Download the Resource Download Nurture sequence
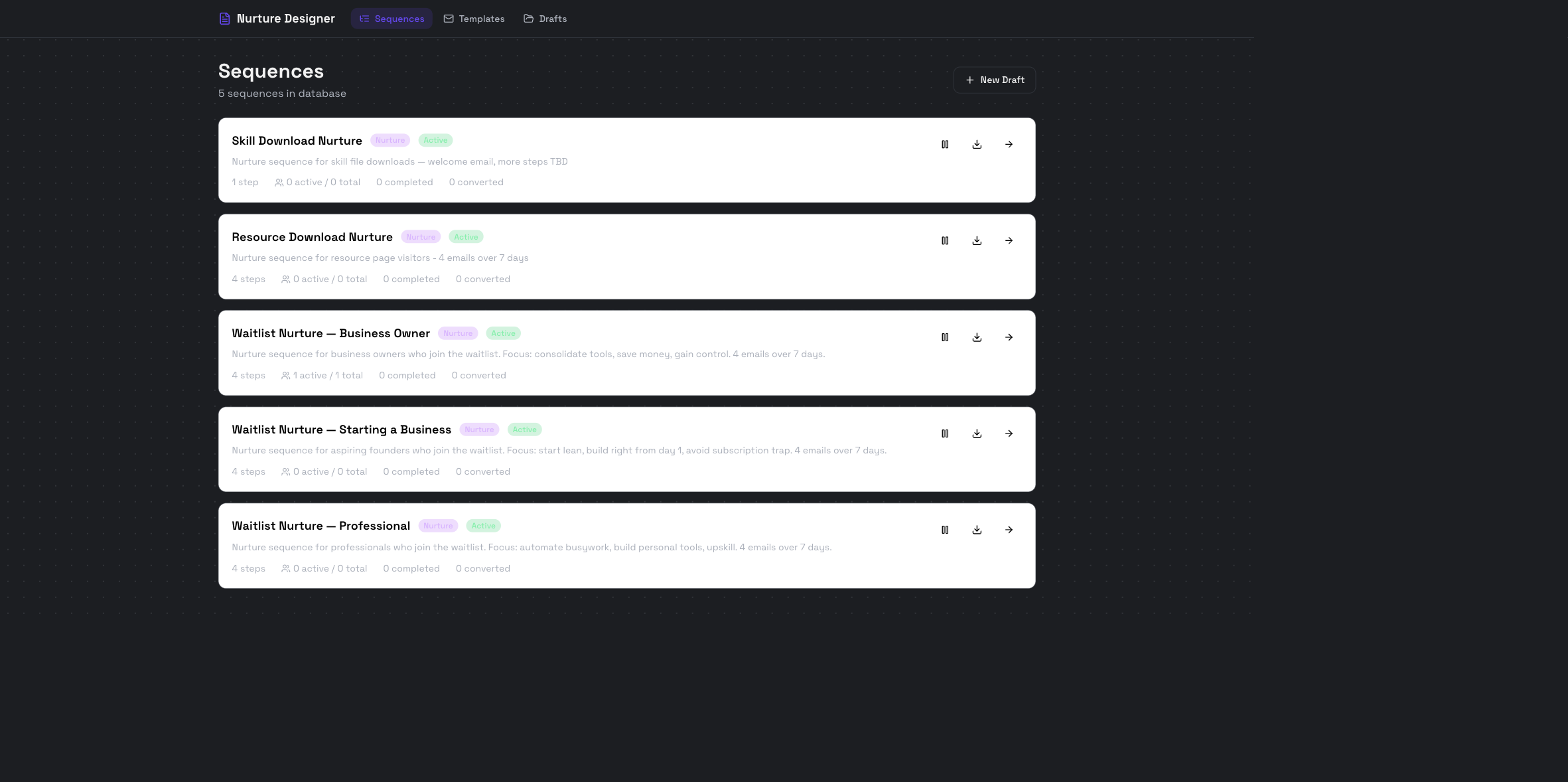1568x782 pixels. tap(977, 240)
